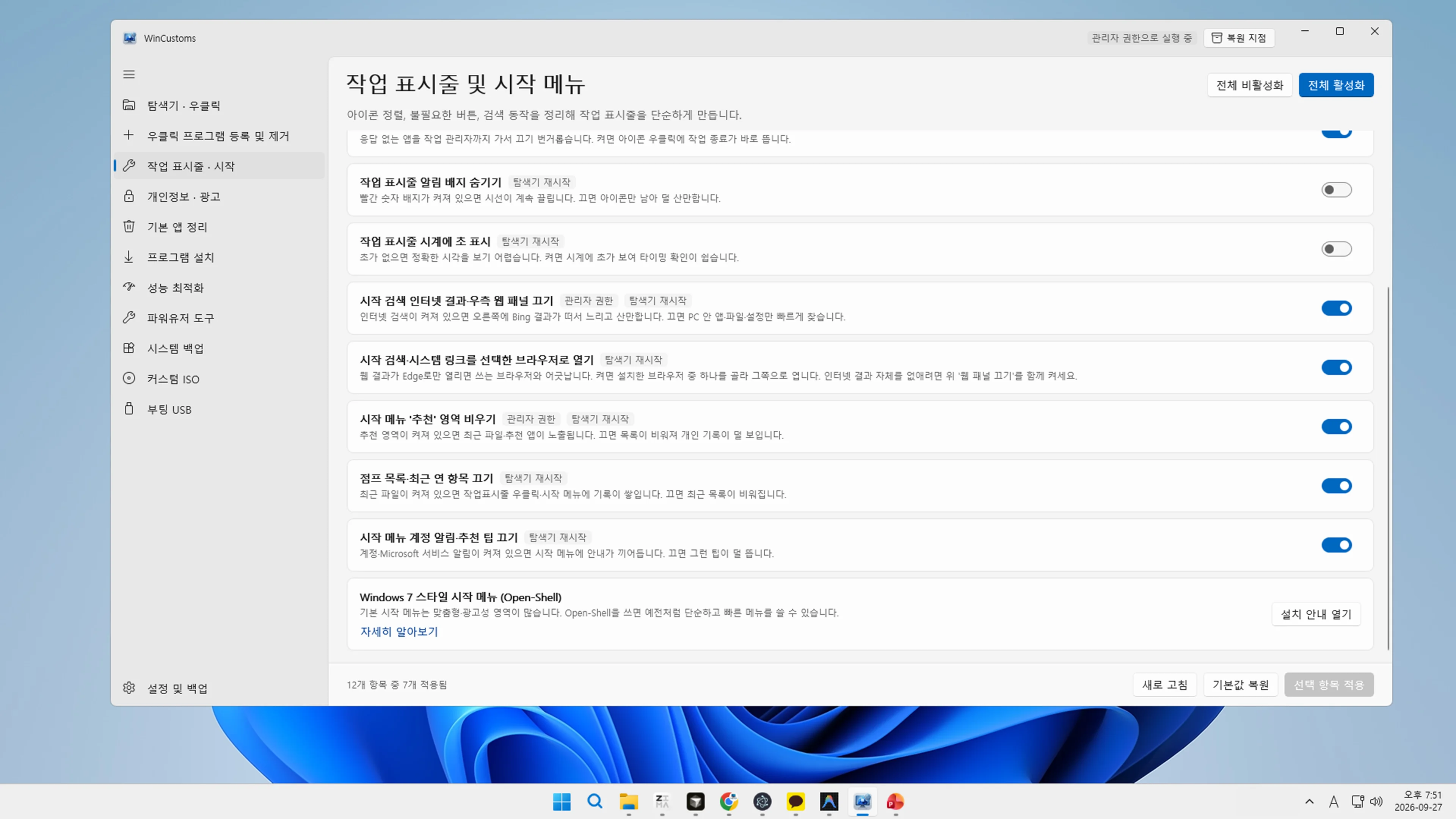1456x819 pixels.
Task: Turn off 시작 메뉴 '추천' 영역 비우기 toggle
Action: 1336,427
